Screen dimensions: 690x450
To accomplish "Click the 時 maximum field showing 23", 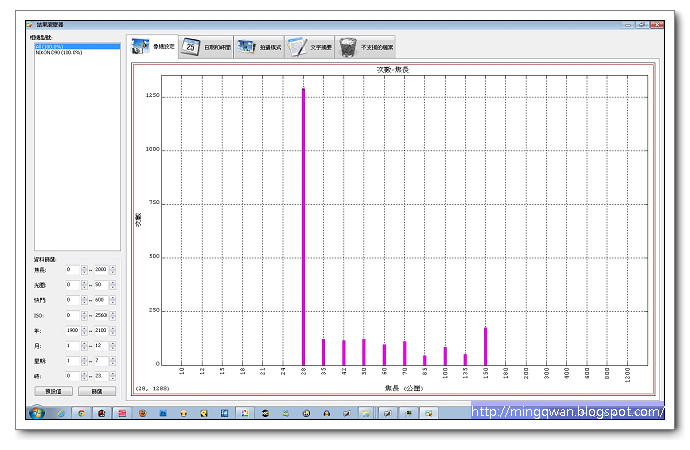I will (x=101, y=376).
